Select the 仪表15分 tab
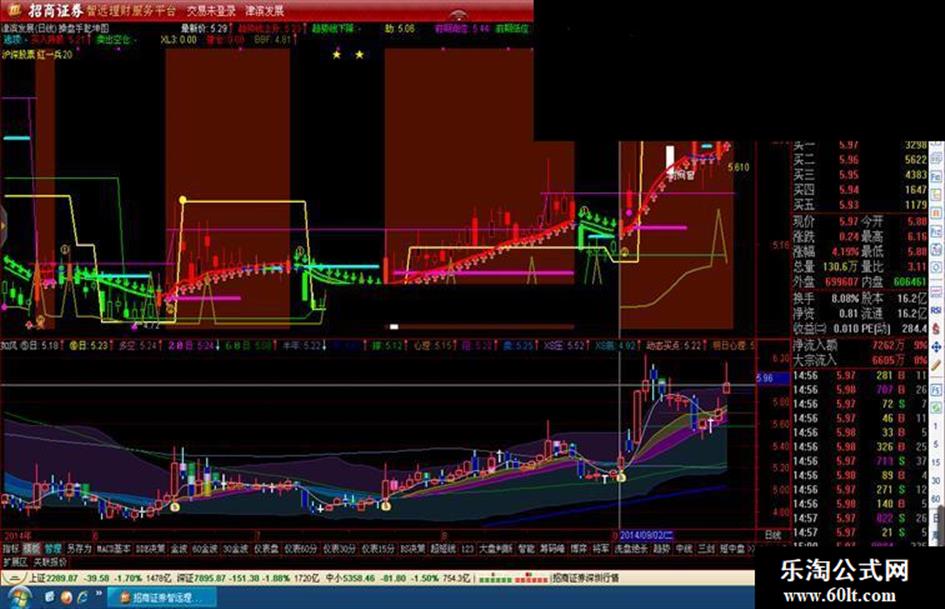Image resolution: width=945 pixels, height=609 pixels. click(378, 549)
